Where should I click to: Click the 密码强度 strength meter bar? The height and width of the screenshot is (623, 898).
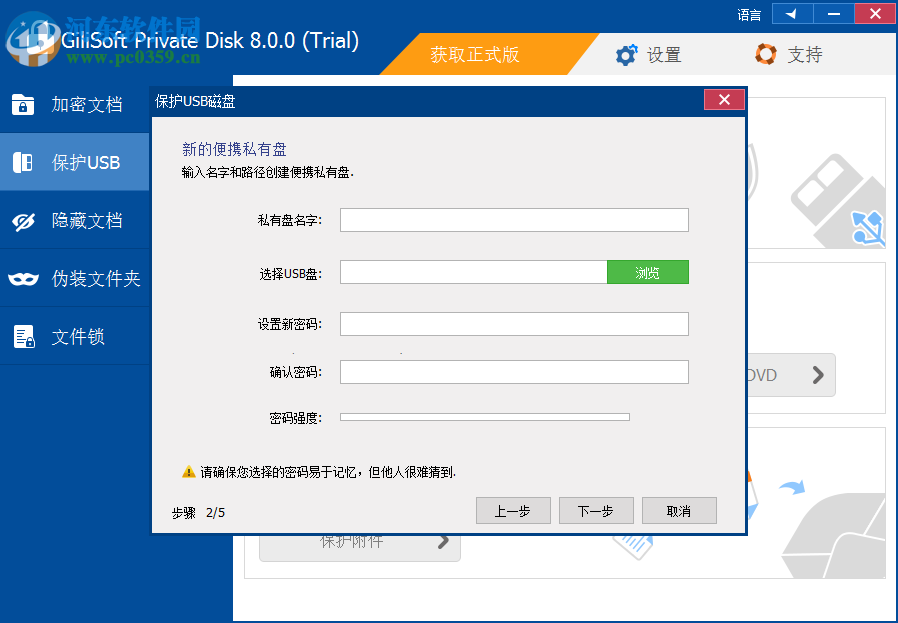[484, 417]
